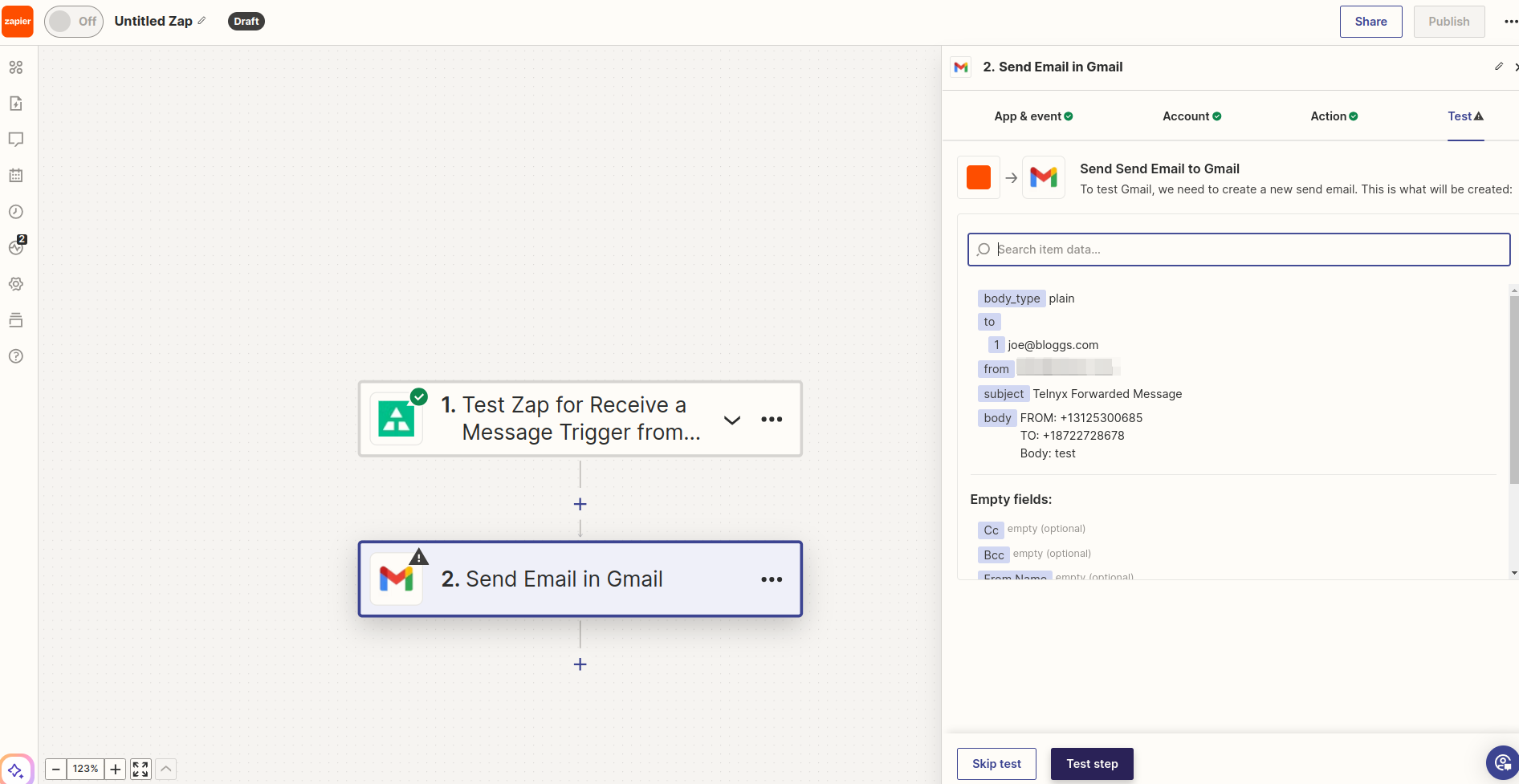Image resolution: width=1519 pixels, height=784 pixels.
Task: Zoom out with the minus button
Action: (x=55, y=770)
